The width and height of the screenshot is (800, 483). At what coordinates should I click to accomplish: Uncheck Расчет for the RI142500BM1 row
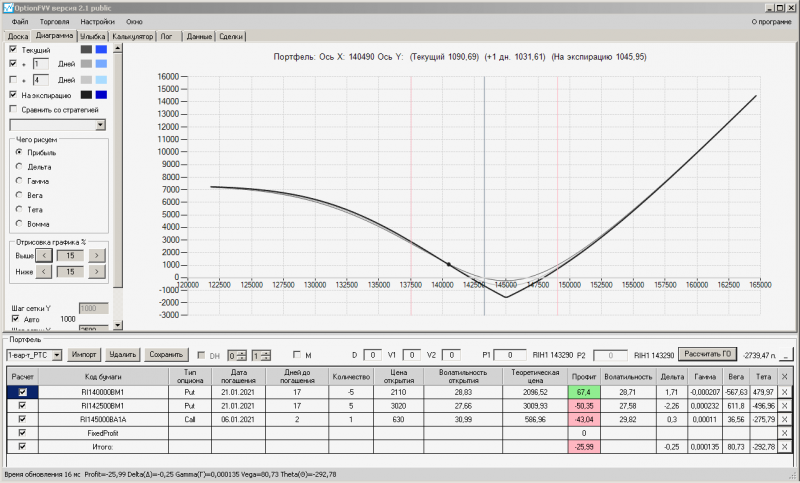22,406
